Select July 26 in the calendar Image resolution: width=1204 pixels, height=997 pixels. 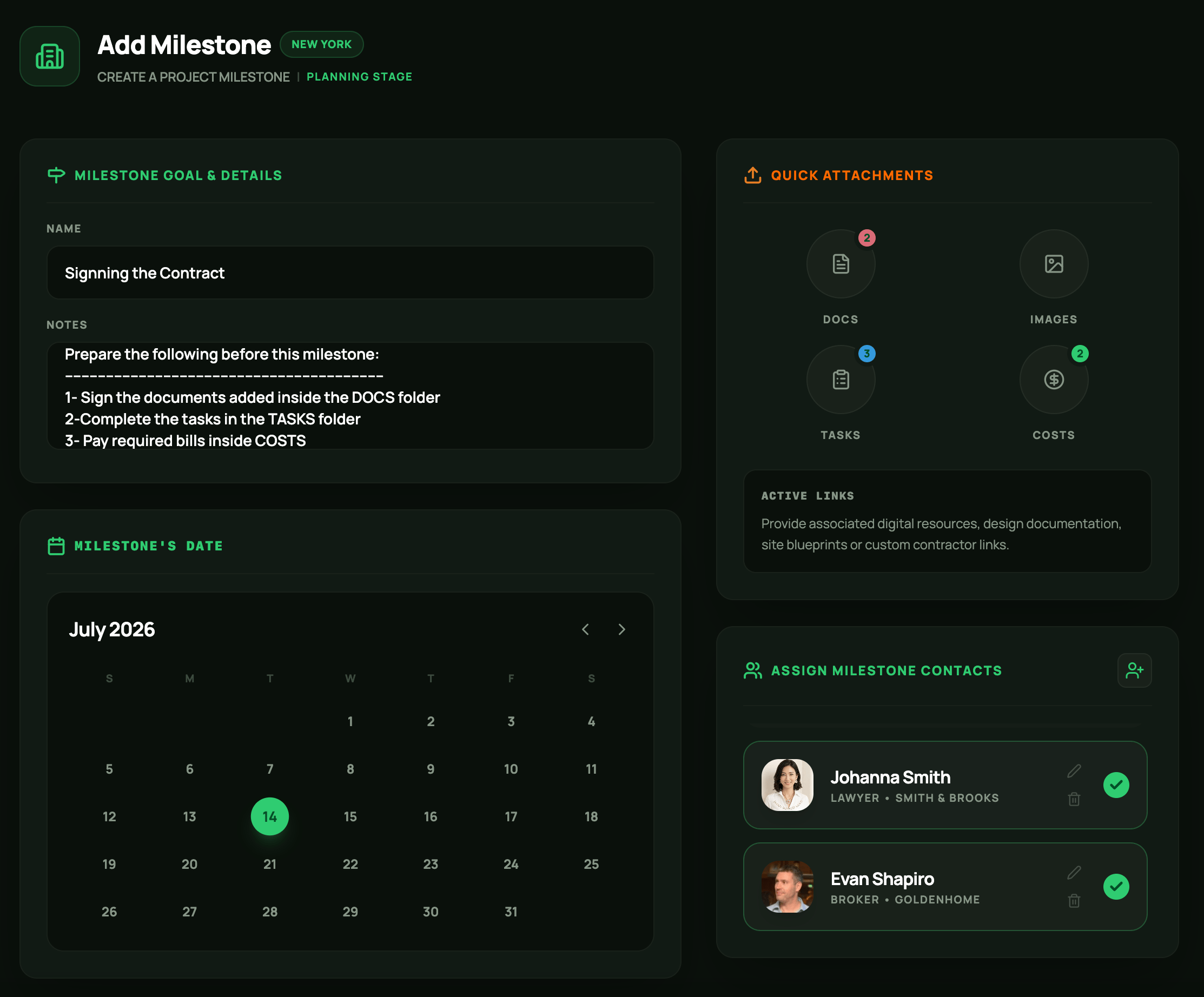109,912
